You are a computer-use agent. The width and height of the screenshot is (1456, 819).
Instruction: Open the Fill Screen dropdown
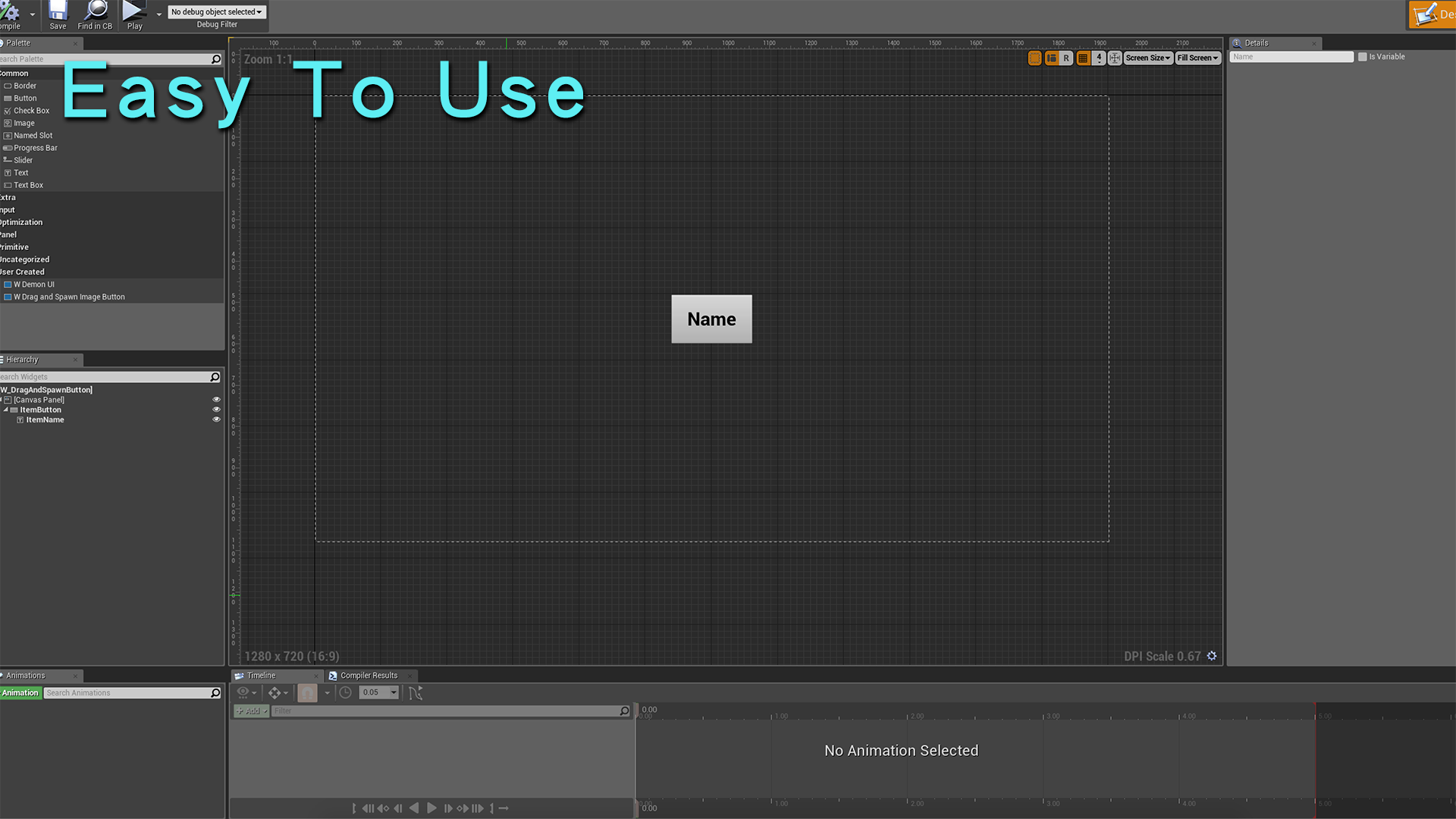coord(1197,58)
